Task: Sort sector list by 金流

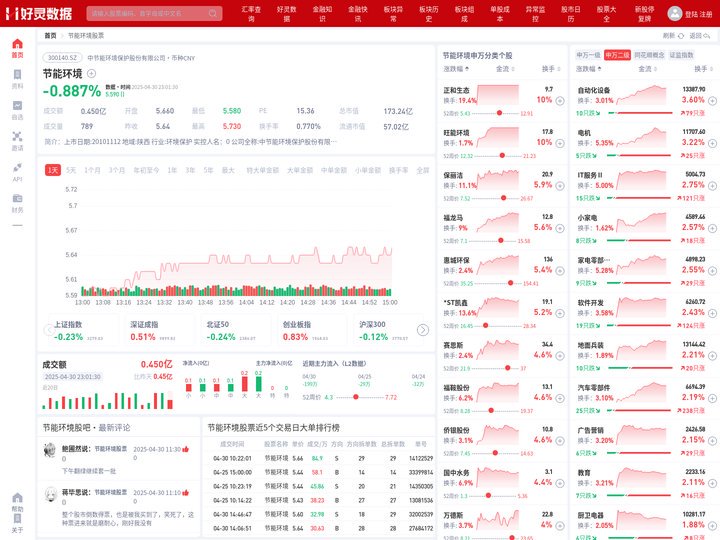Action: coord(647,69)
